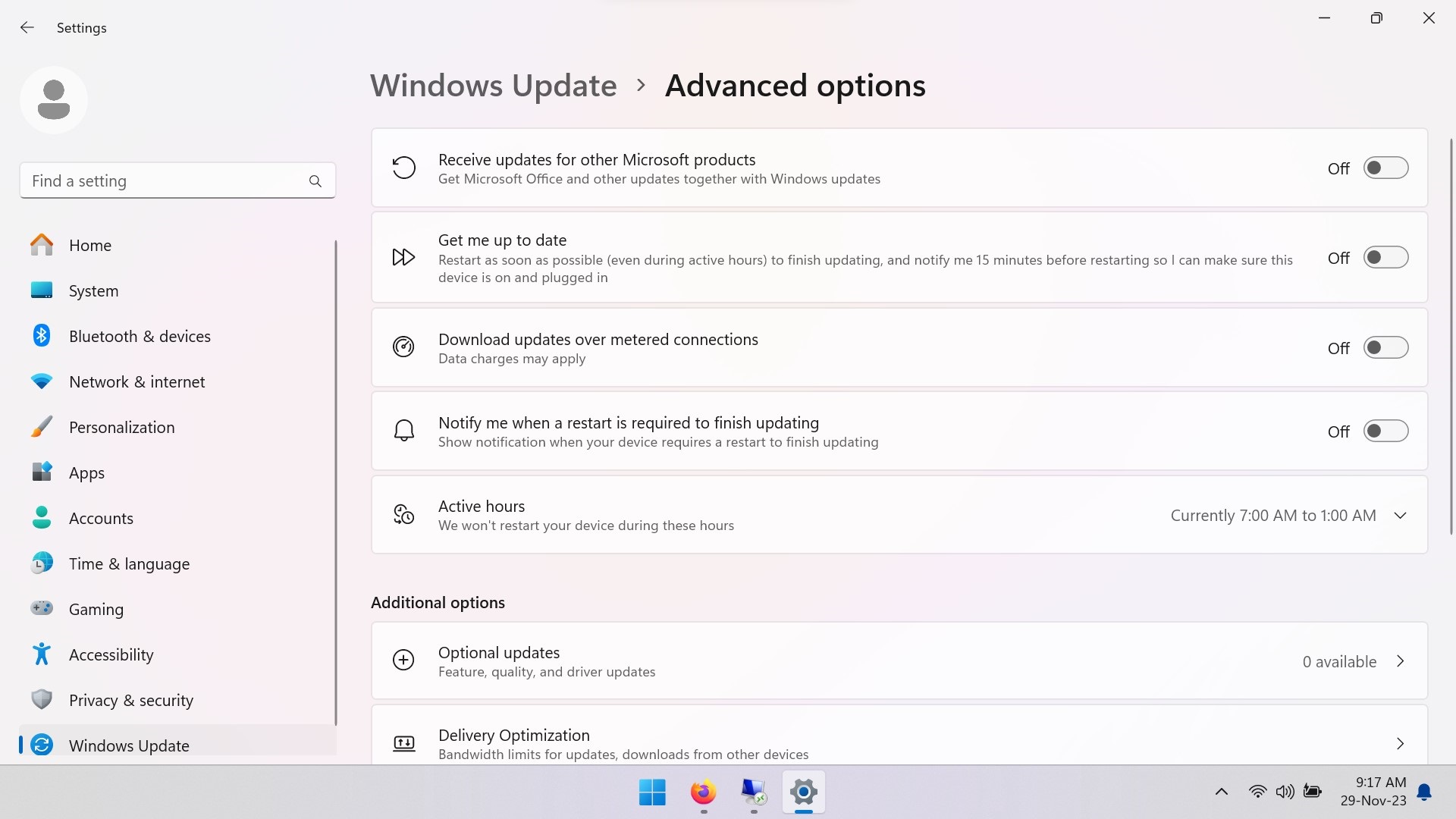The height and width of the screenshot is (819, 1456).
Task: Click the Accounts person icon
Action: 42,518
